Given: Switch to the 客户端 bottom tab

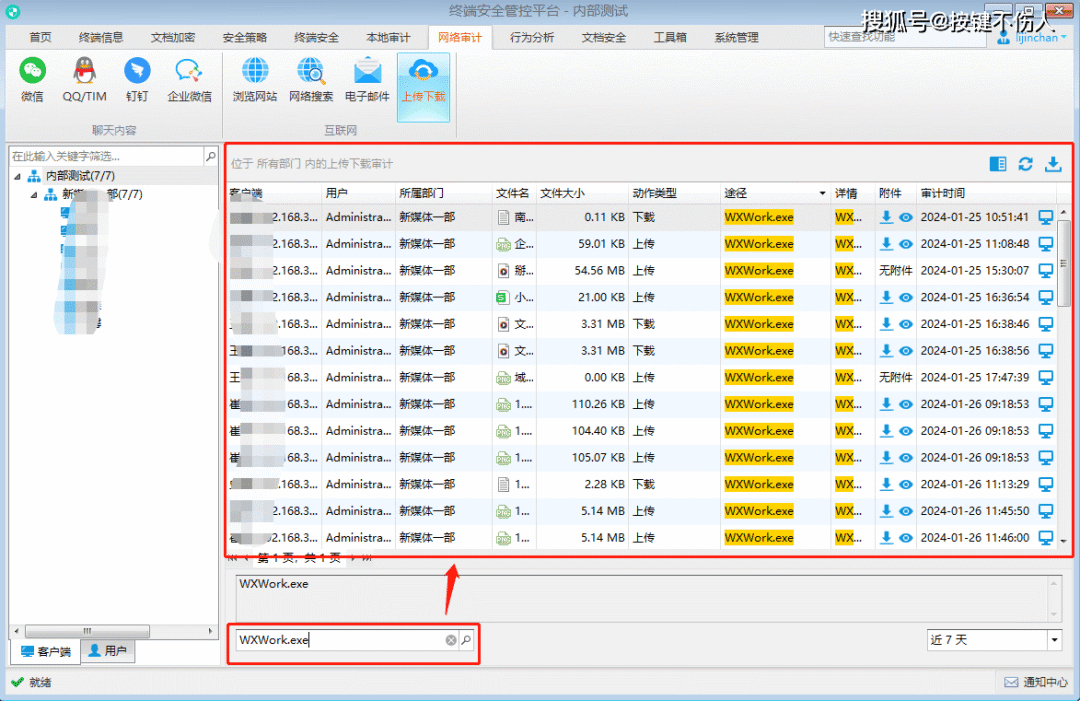Looking at the screenshot, I should tap(45, 651).
